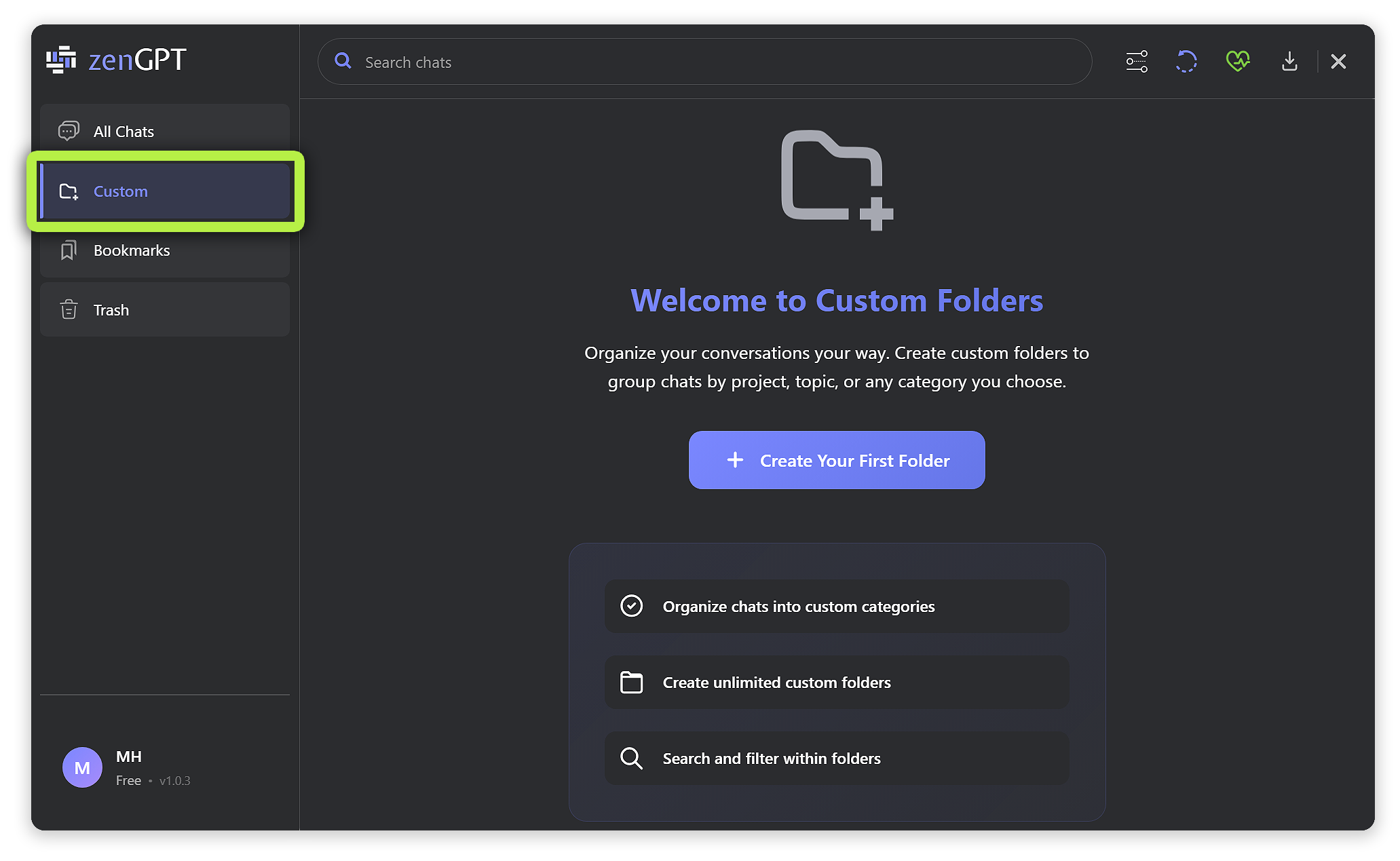Select the Custom folder icon
Image resolution: width=1400 pixels, height=861 pixels.
[x=69, y=191]
